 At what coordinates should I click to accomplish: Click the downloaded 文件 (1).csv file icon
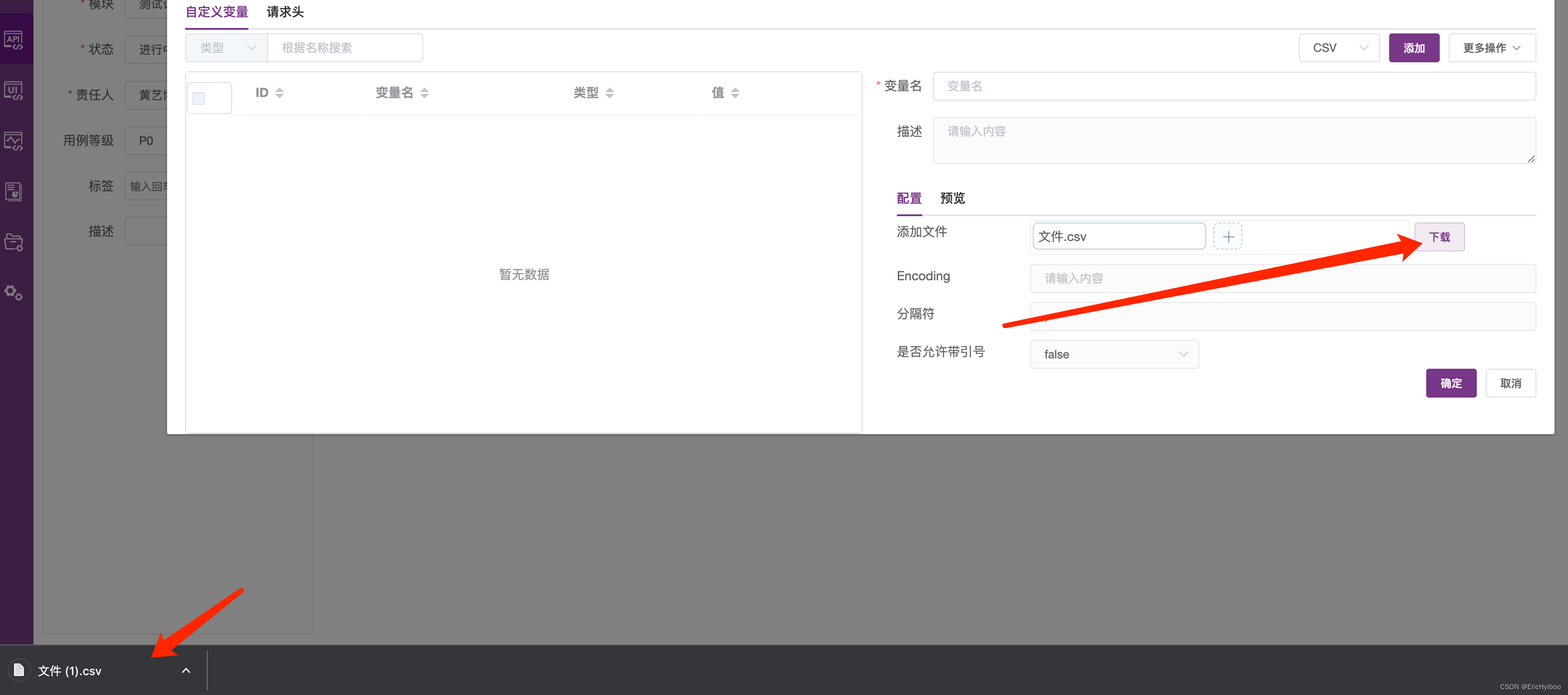pyautogui.click(x=19, y=670)
